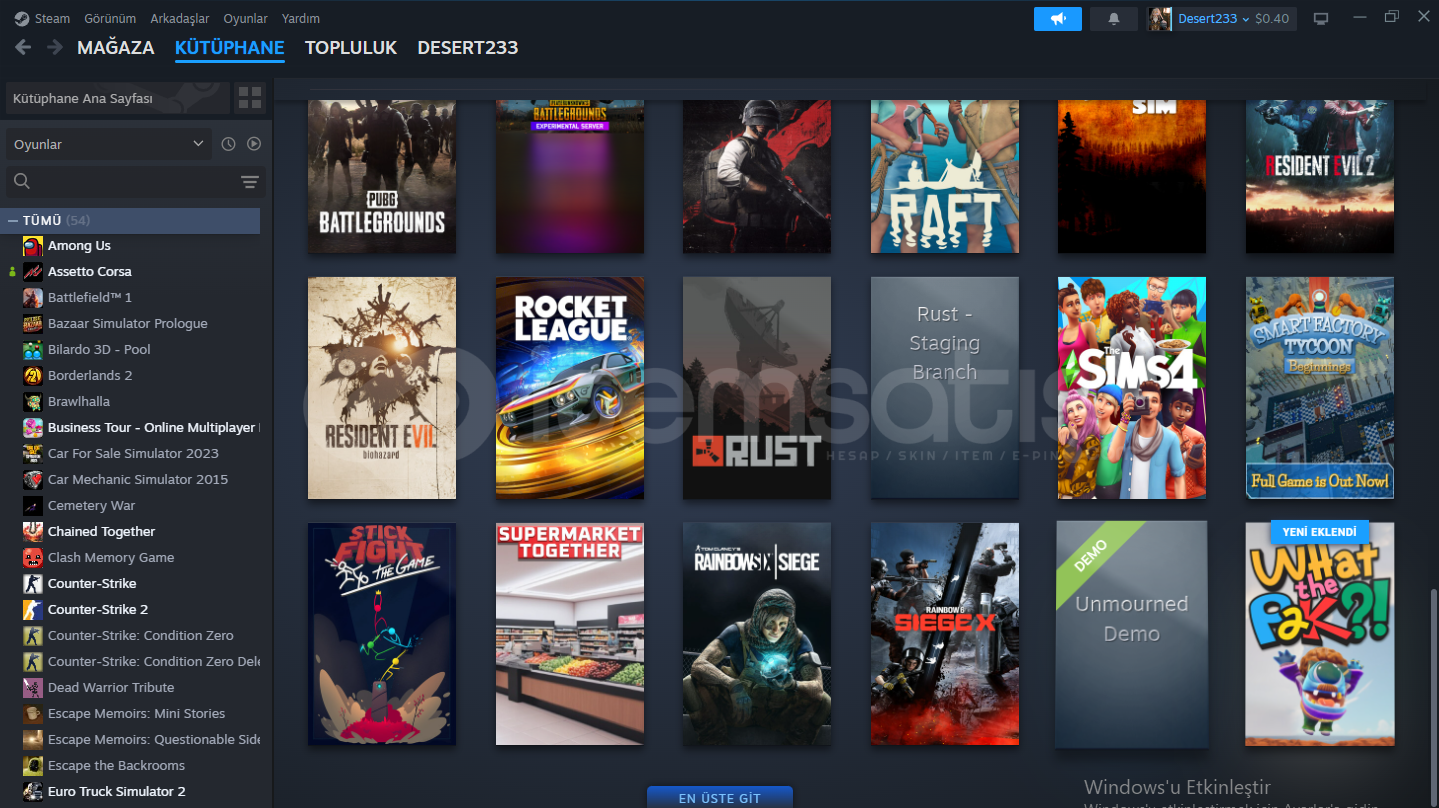Open Rainbow Six Siege cover
1439x808 pixels.
coord(757,634)
